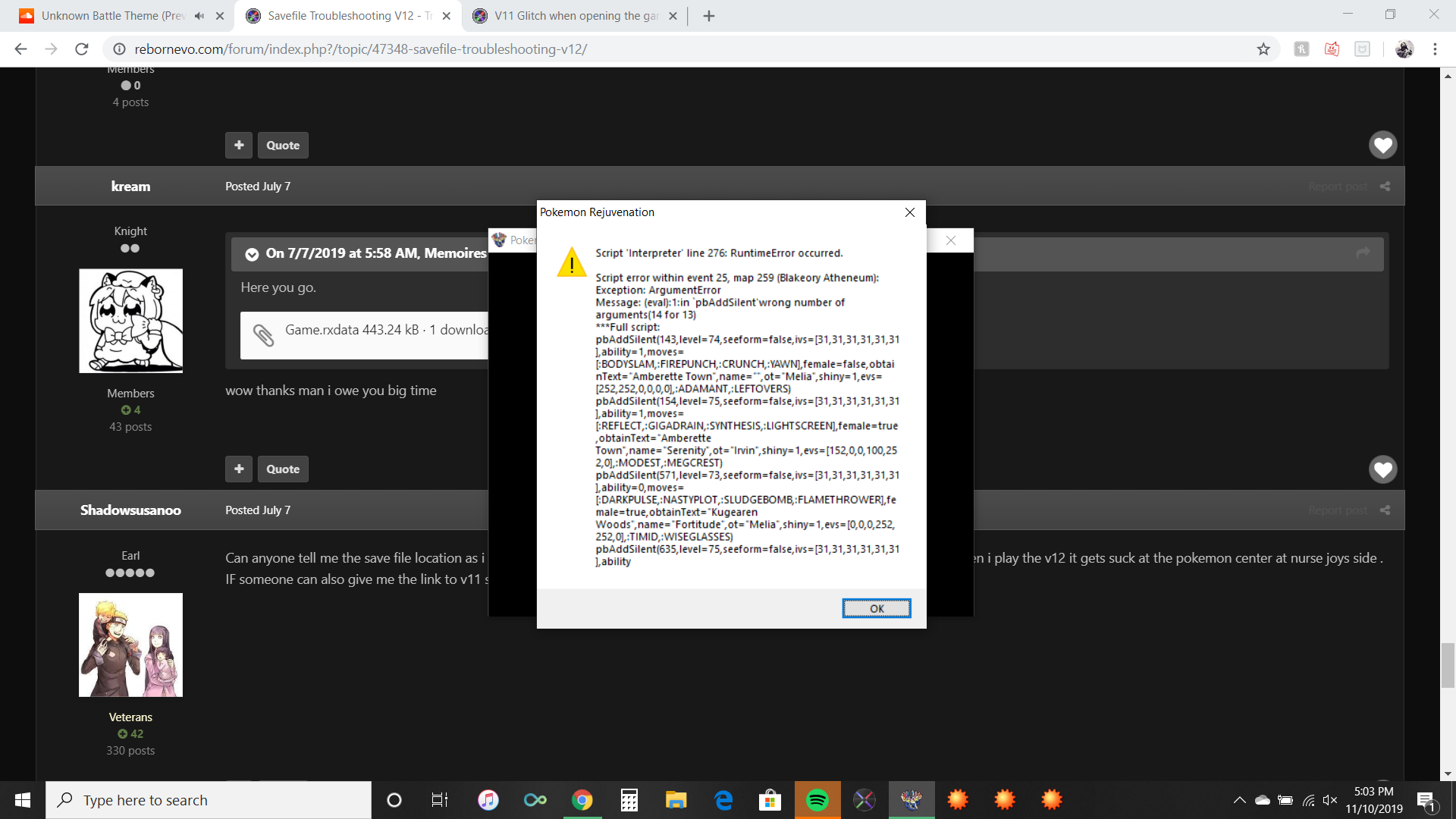This screenshot has width=1456, height=819.
Task: Open the grey extension icon in toolbar
Action: tap(1362, 49)
